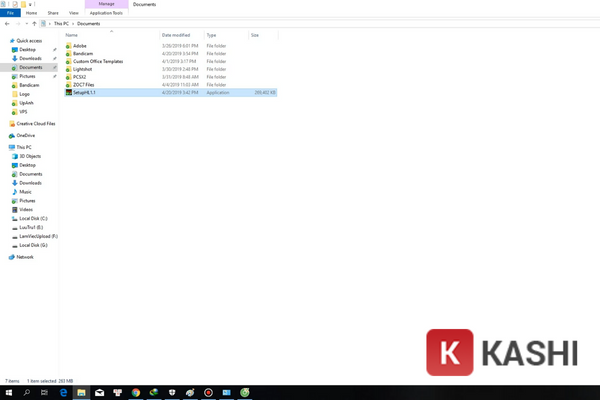This screenshot has height=400, width=600.
Task: Open the Windows Start menu
Action: 8,393
